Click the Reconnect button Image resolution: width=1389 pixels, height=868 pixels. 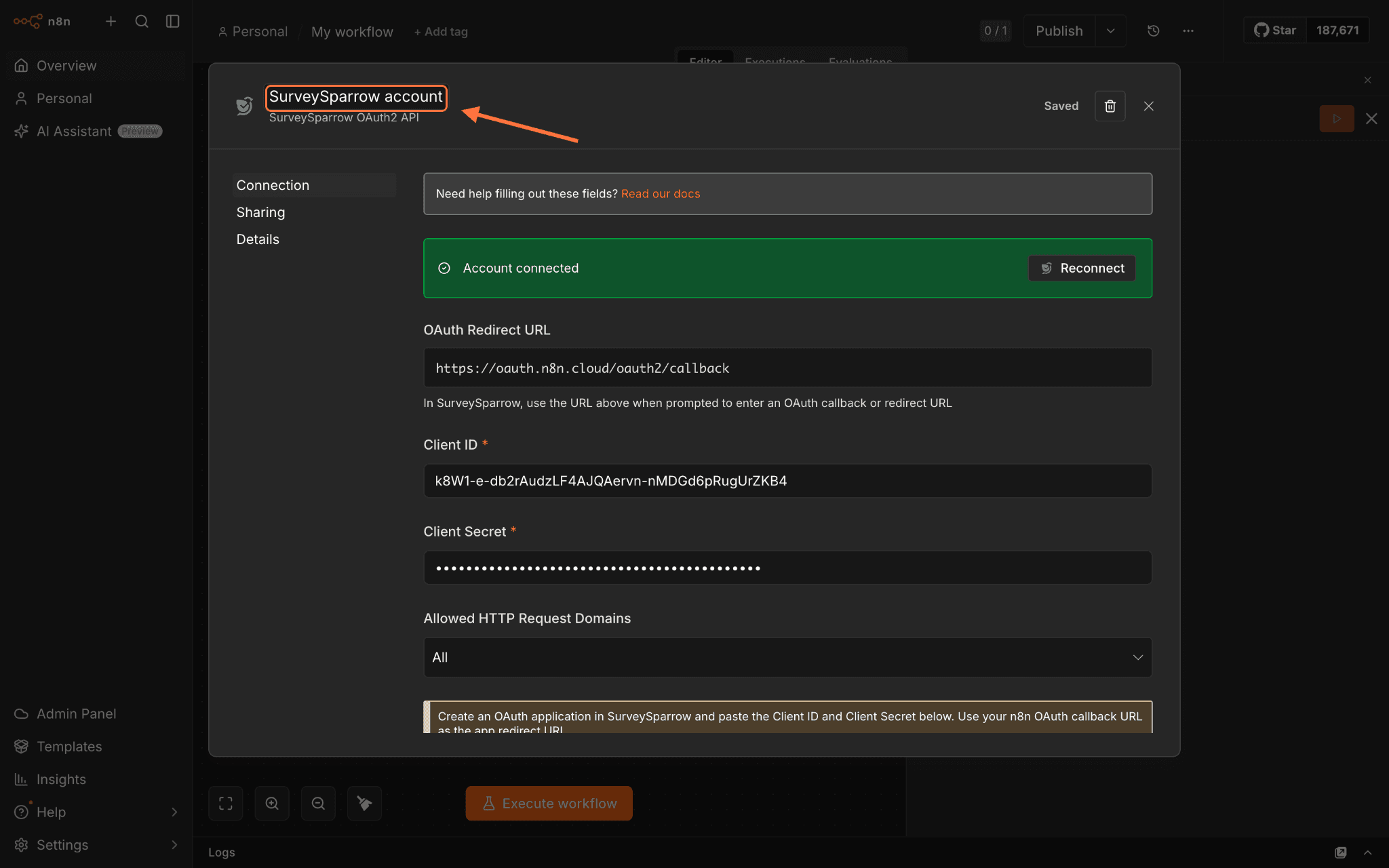(1082, 268)
